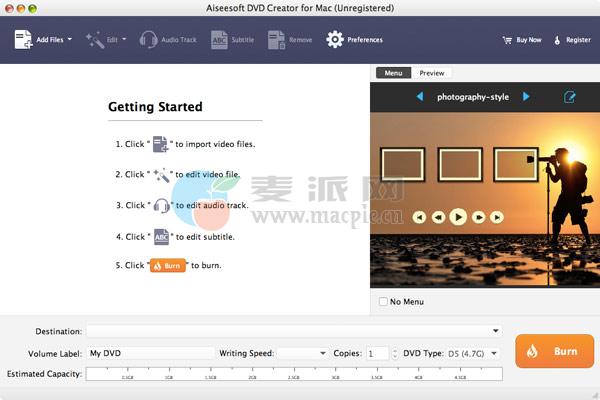Image resolution: width=600 pixels, height=400 pixels.
Task: Click the photography-style template name
Action: tap(473, 97)
